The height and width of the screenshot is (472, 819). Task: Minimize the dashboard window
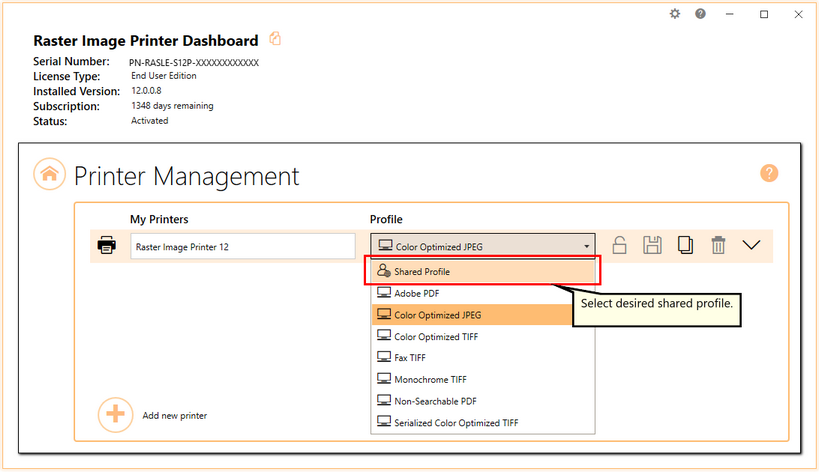[730, 14]
